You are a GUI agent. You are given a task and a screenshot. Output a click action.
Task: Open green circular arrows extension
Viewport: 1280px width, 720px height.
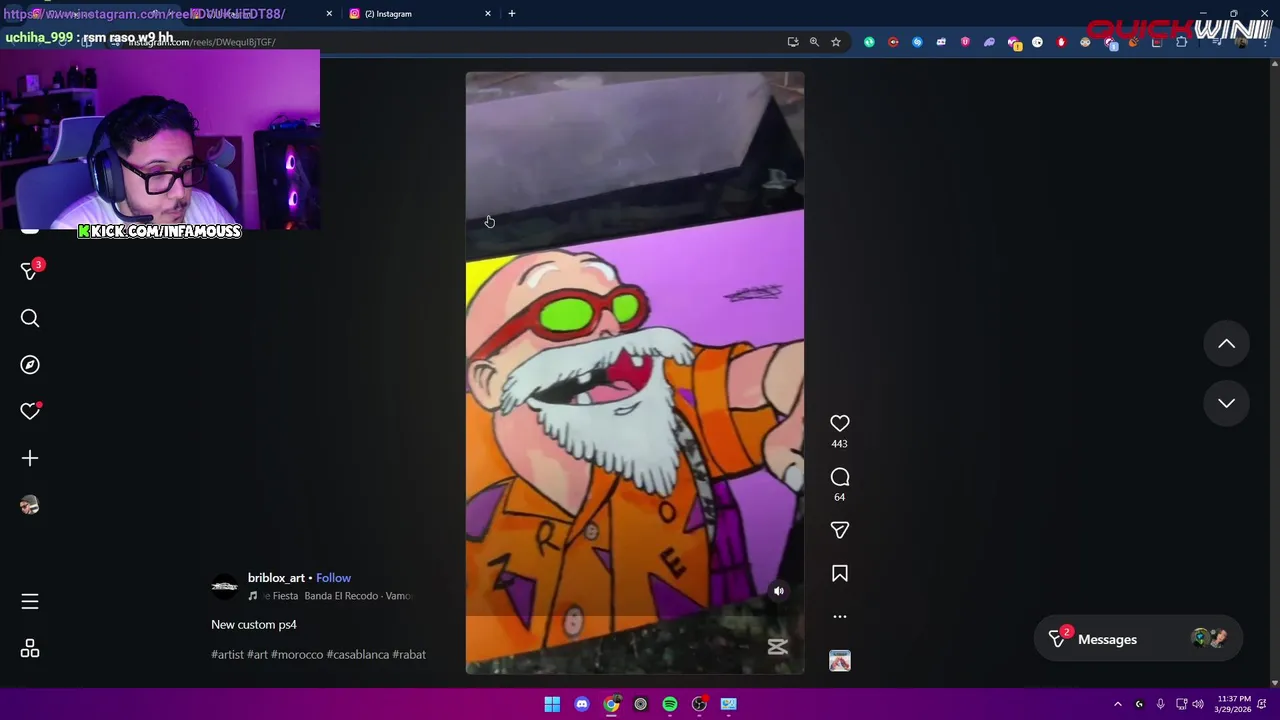pos(869,42)
